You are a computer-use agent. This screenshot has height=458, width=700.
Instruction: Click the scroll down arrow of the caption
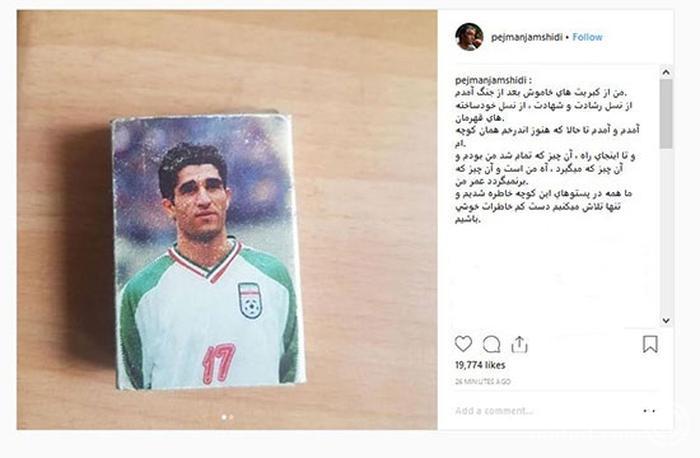666,321
